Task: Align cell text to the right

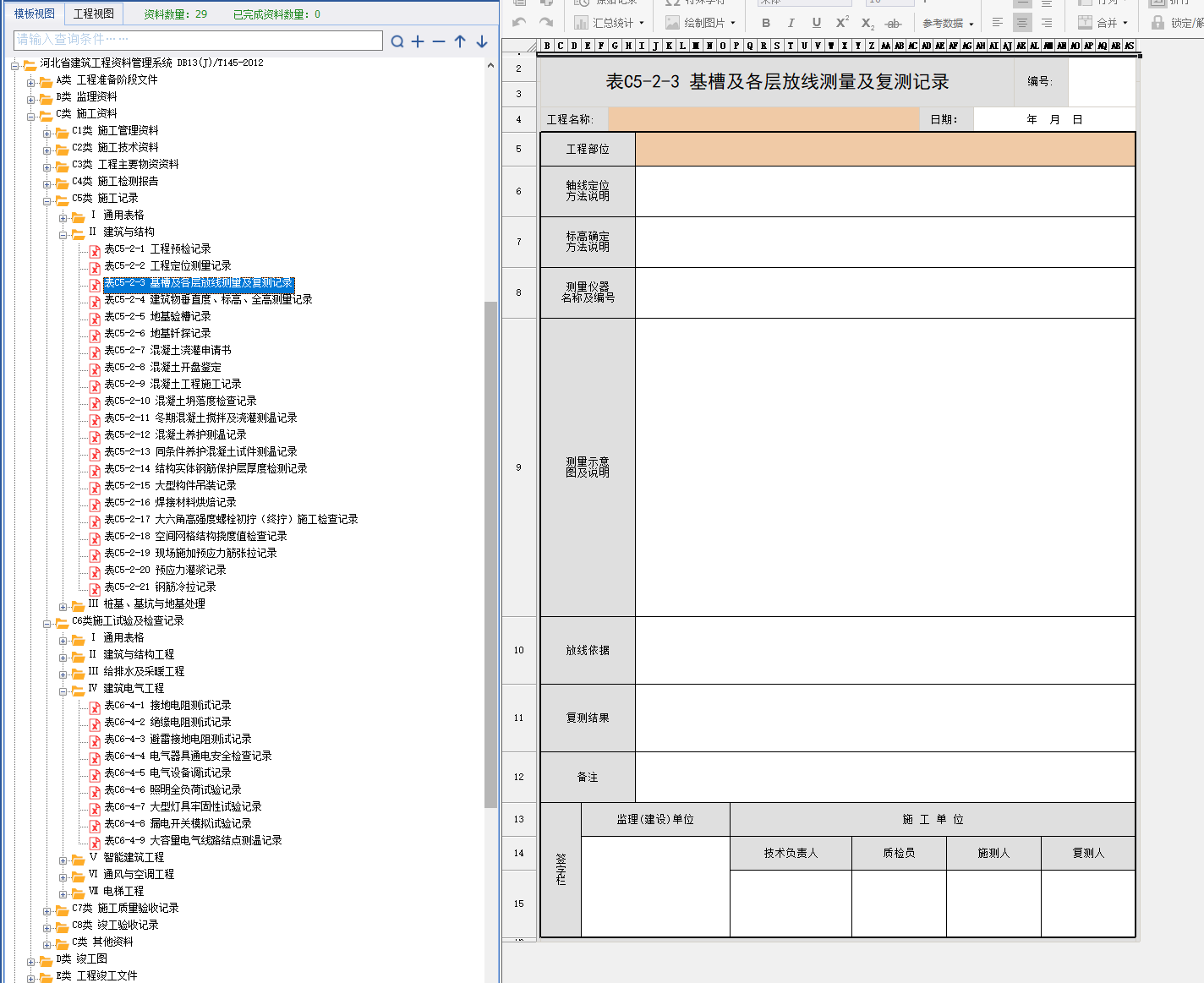Action: tap(1047, 23)
